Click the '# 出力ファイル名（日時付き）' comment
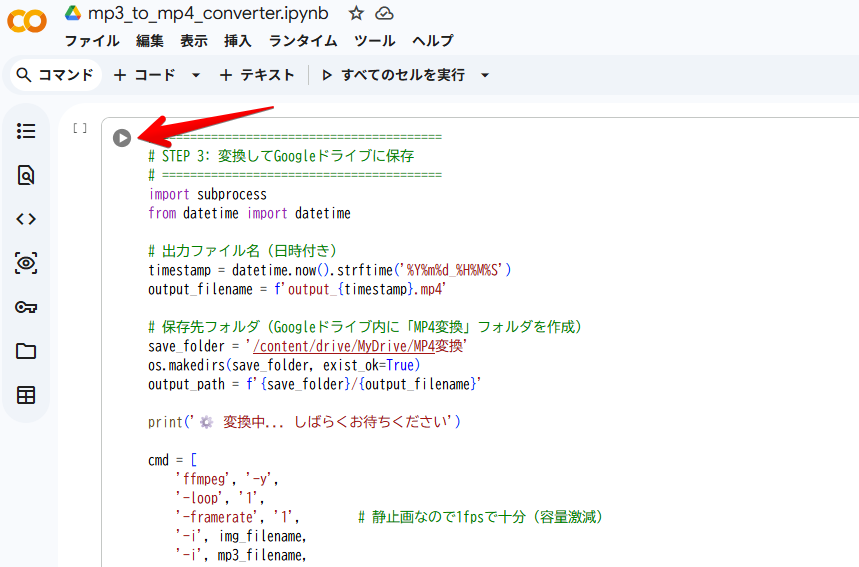This screenshot has width=859, height=567. tap(242, 251)
